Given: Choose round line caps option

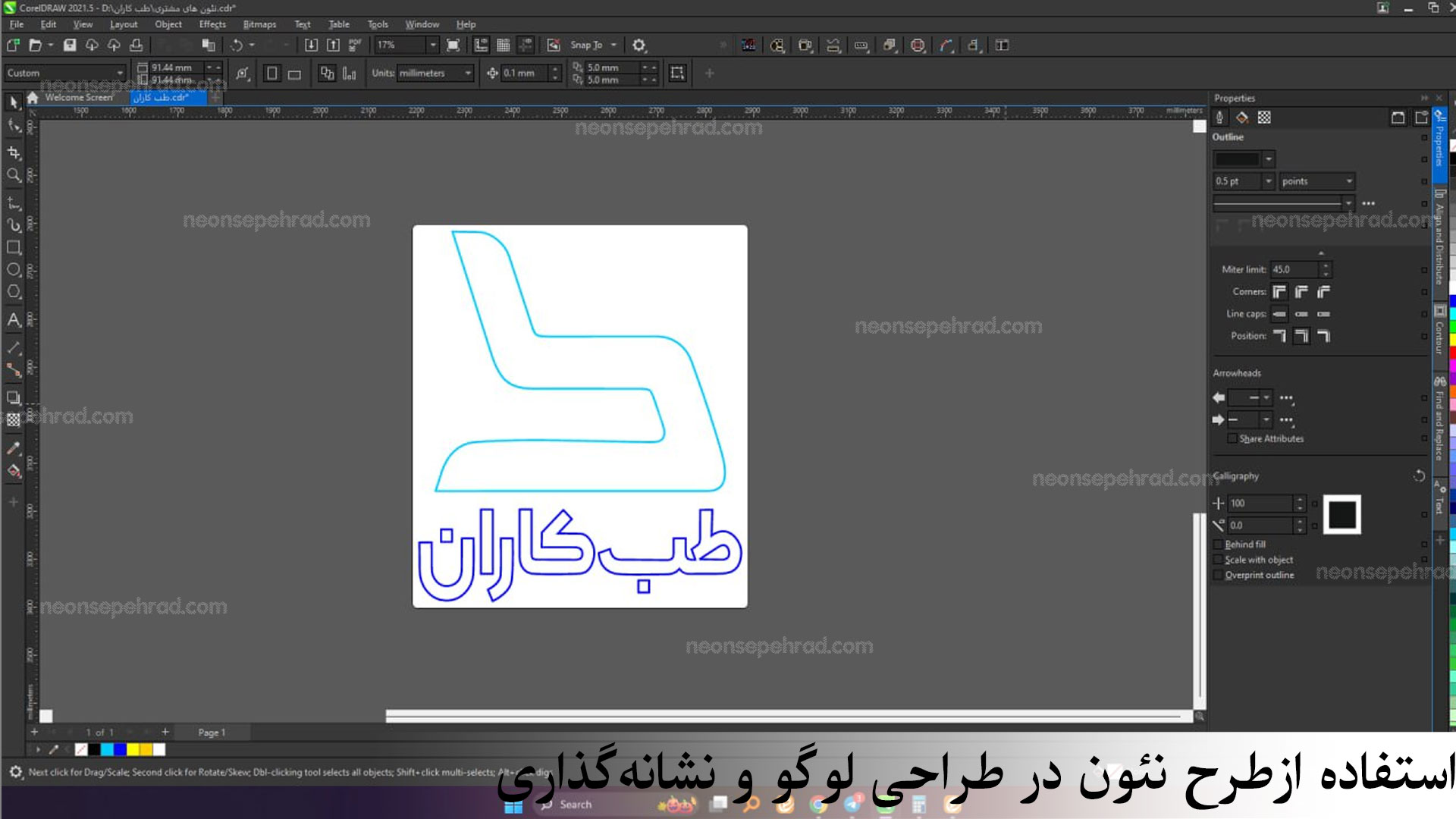Looking at the screenshot, I should (1301, 314).
